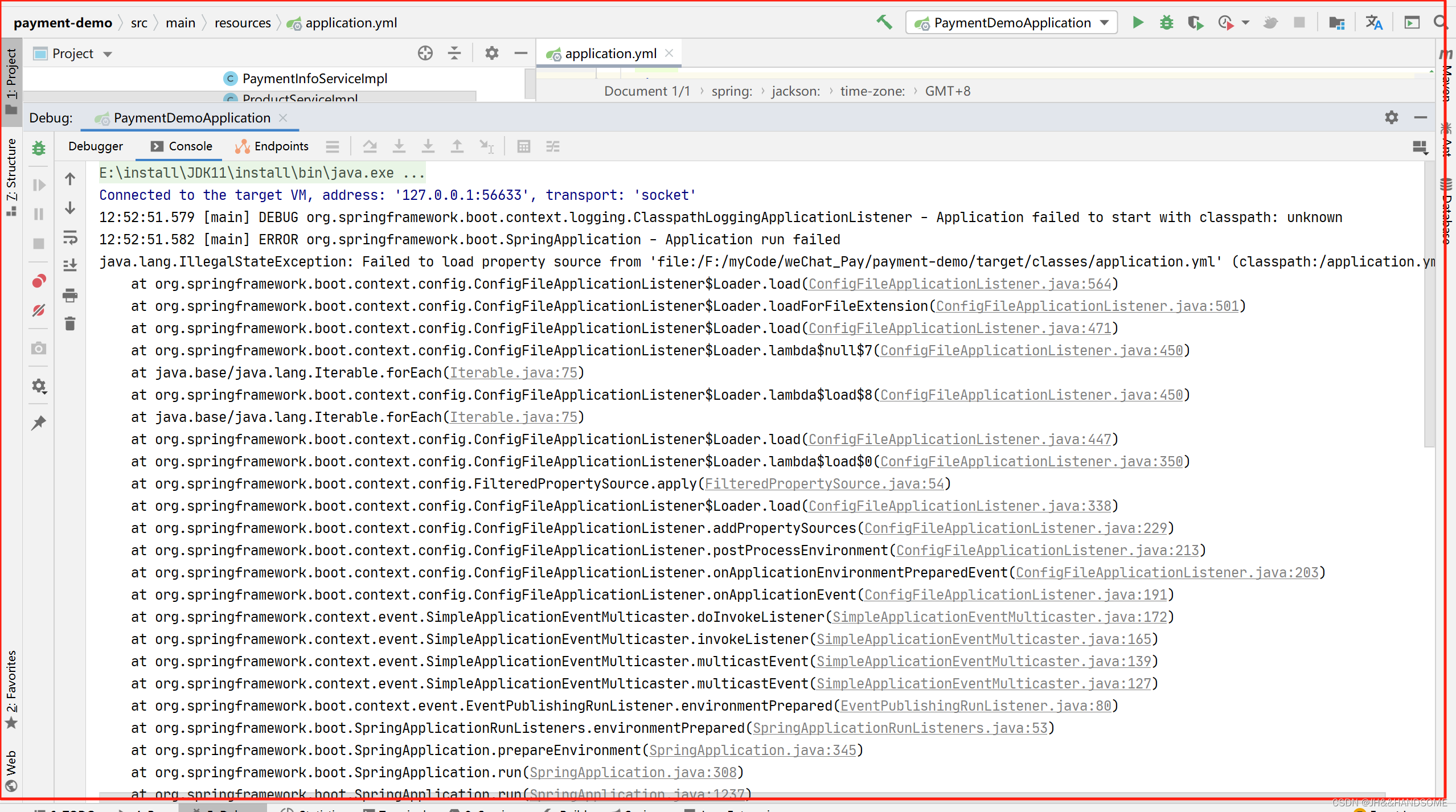
Task: Open Project panel settings gear
Action: click(x=491, y=54)
